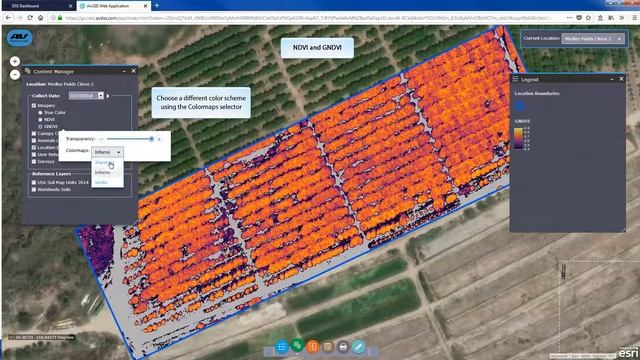Image resolution: width=640 pixels, height=360 pixels.
Task: Select the GNDVI radio option
Action: pos(40,127)
